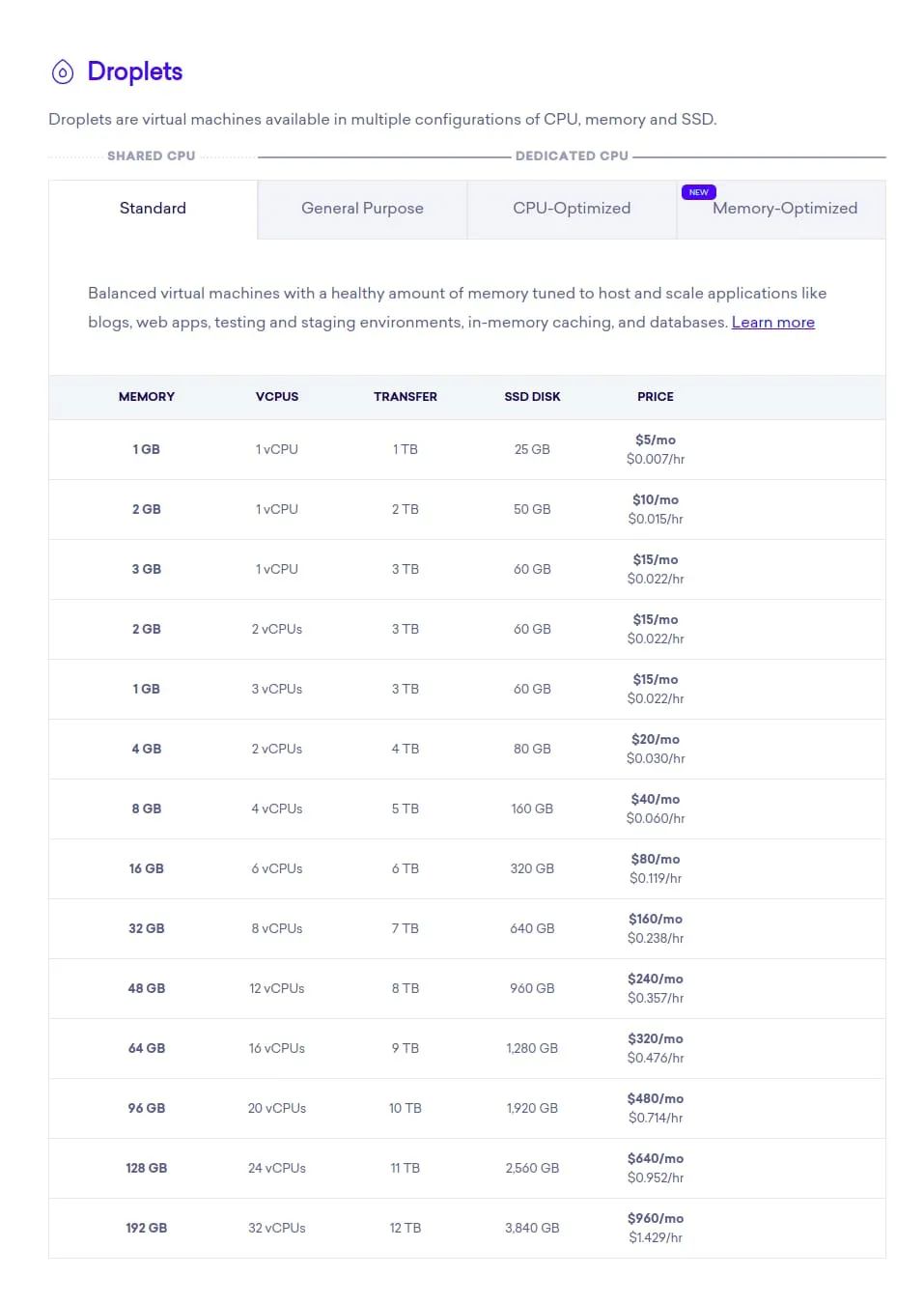Click the PRICE column header

pos(656,397)
